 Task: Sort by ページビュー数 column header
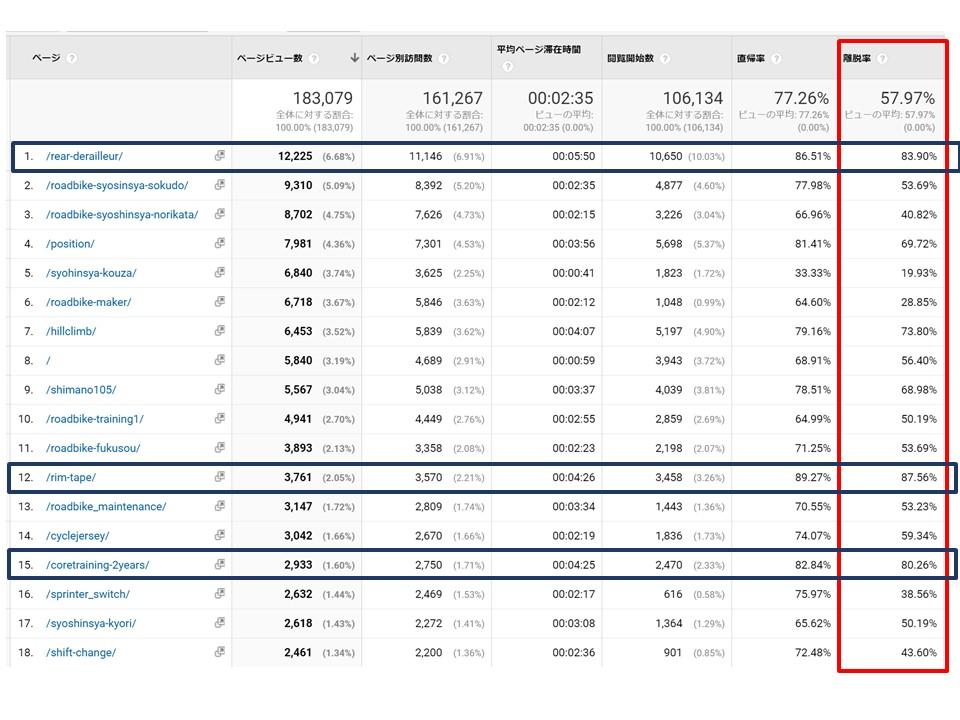click(269, 58)
